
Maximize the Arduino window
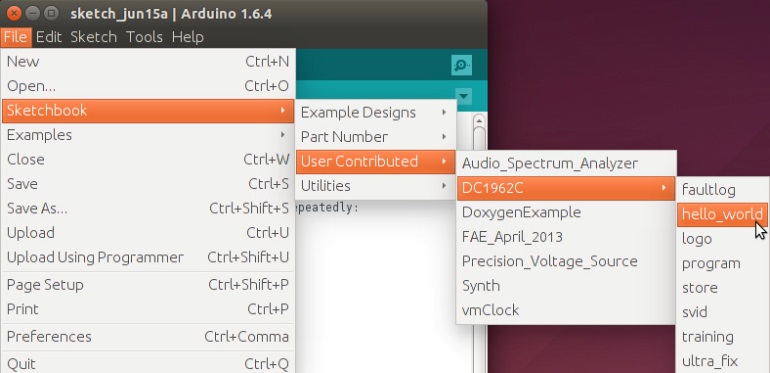pyautogui.click(x=51, y=13)
